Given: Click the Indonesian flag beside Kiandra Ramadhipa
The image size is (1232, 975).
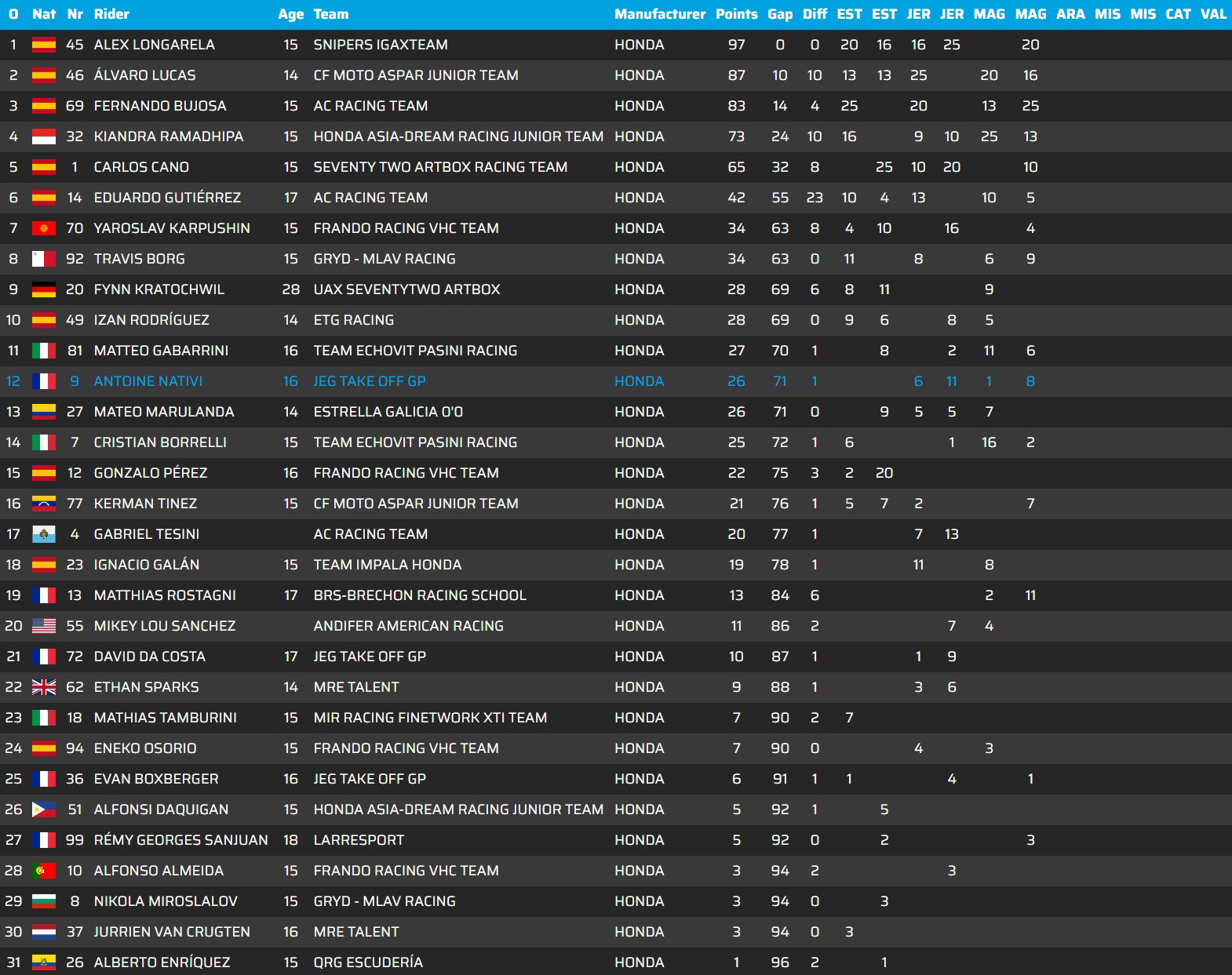Looking at the screenshot, I should point(43,137).
